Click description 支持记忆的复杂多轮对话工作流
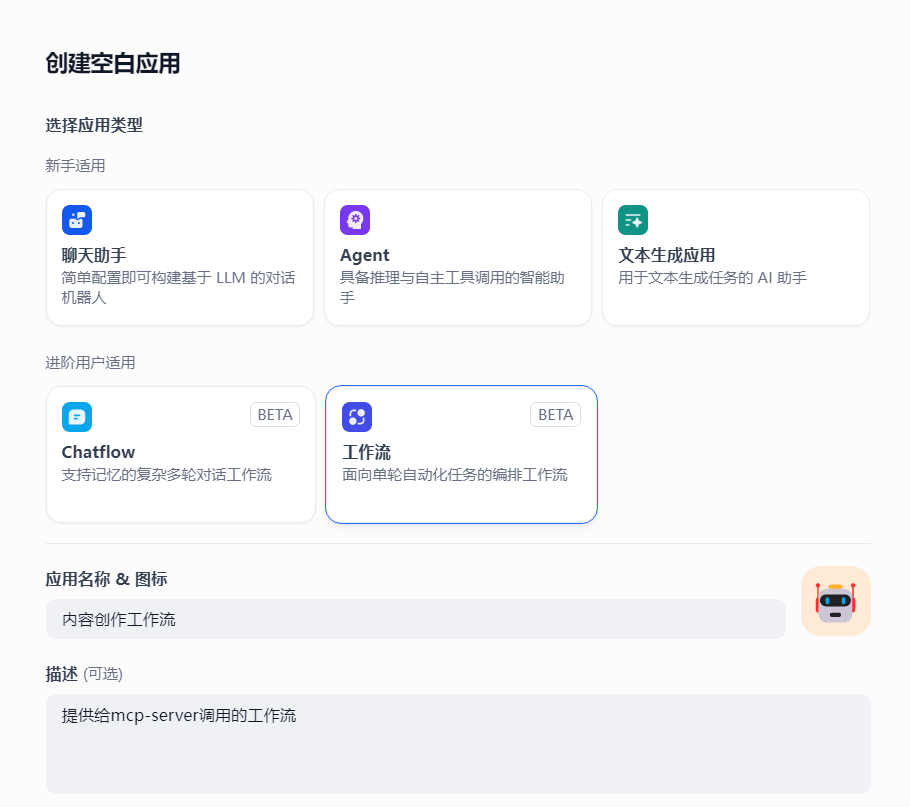The image size is (910, 807). (x=167, y=475)
